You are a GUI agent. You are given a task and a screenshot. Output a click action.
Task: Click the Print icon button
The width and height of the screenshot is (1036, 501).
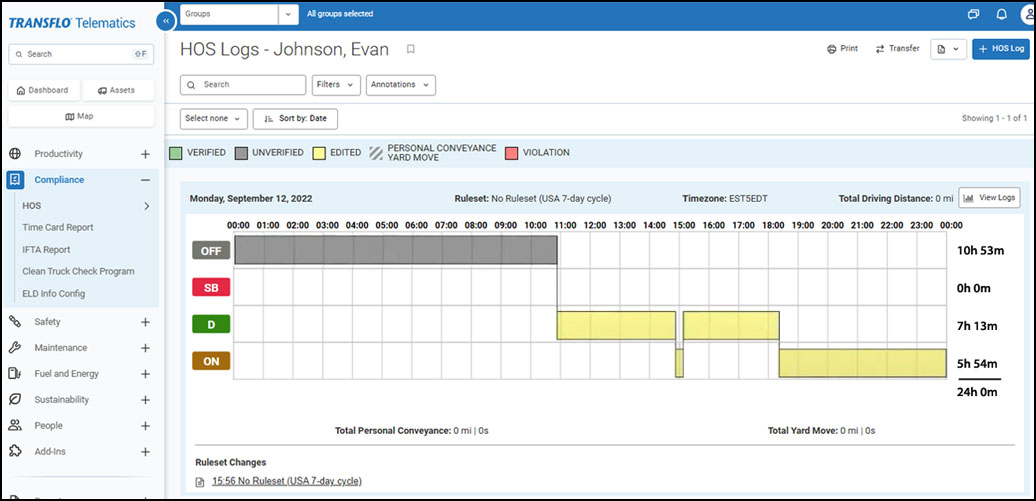click(842, 49)
